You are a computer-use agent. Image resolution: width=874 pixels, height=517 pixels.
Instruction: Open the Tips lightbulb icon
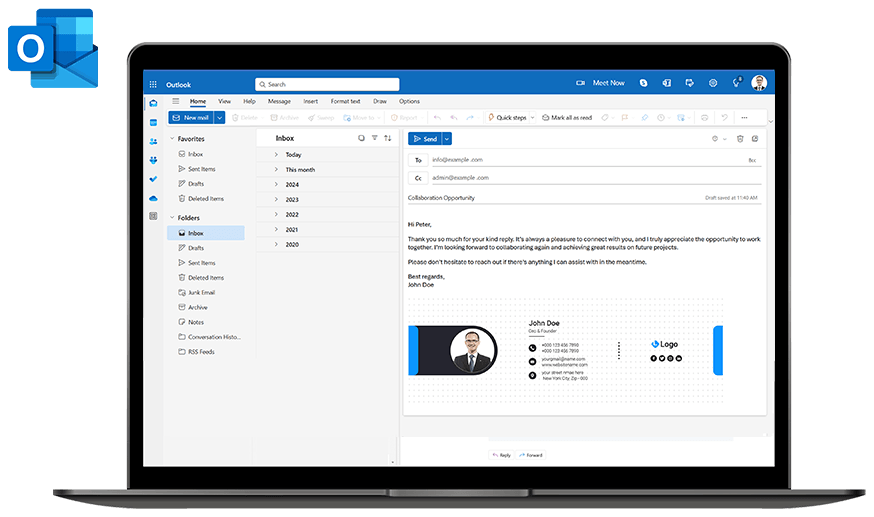click(736, 82)
